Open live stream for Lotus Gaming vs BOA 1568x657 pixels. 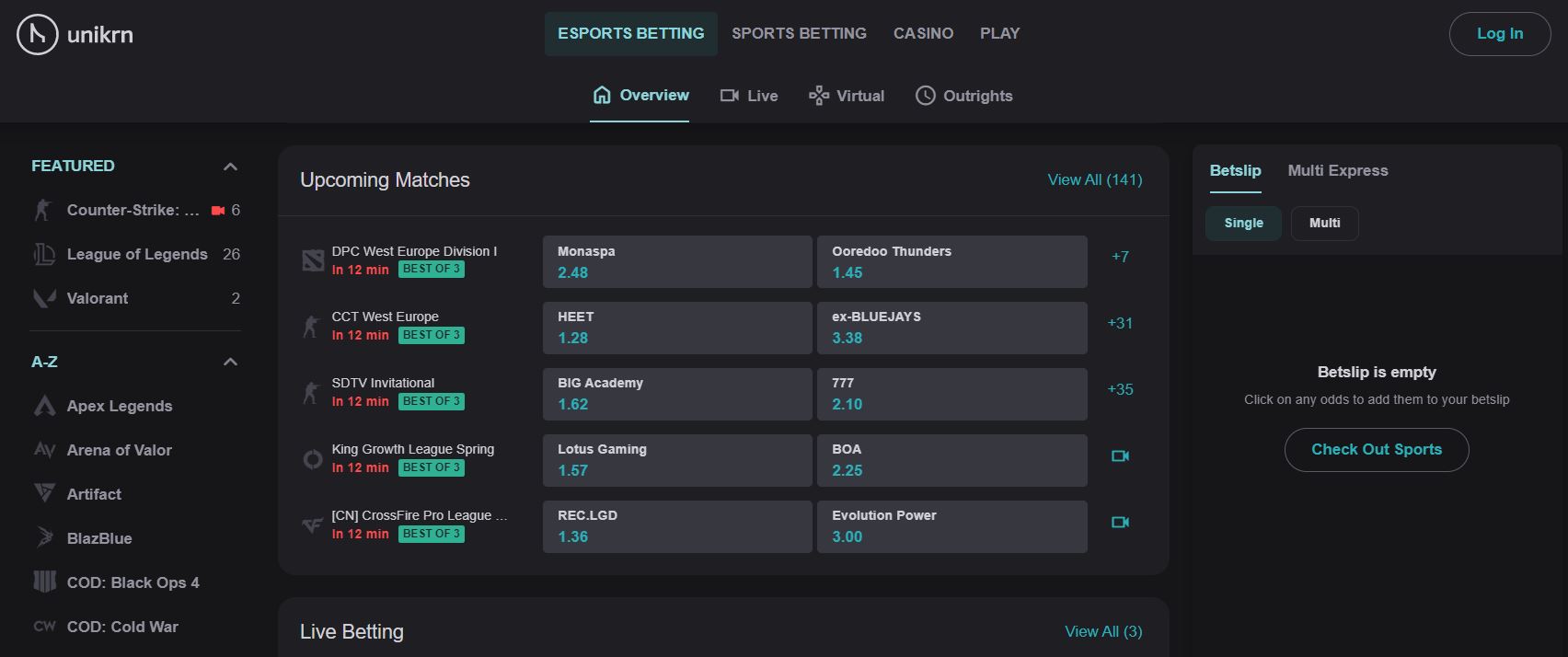tap(1120, 455)
